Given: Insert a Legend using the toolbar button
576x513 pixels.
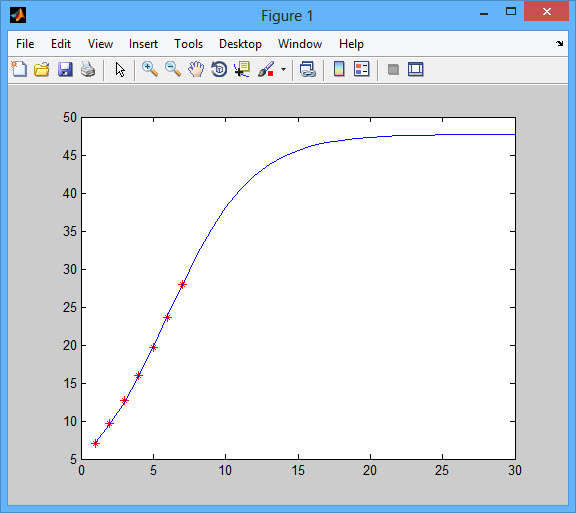Looking at the screenshot, I should [361, 69].
